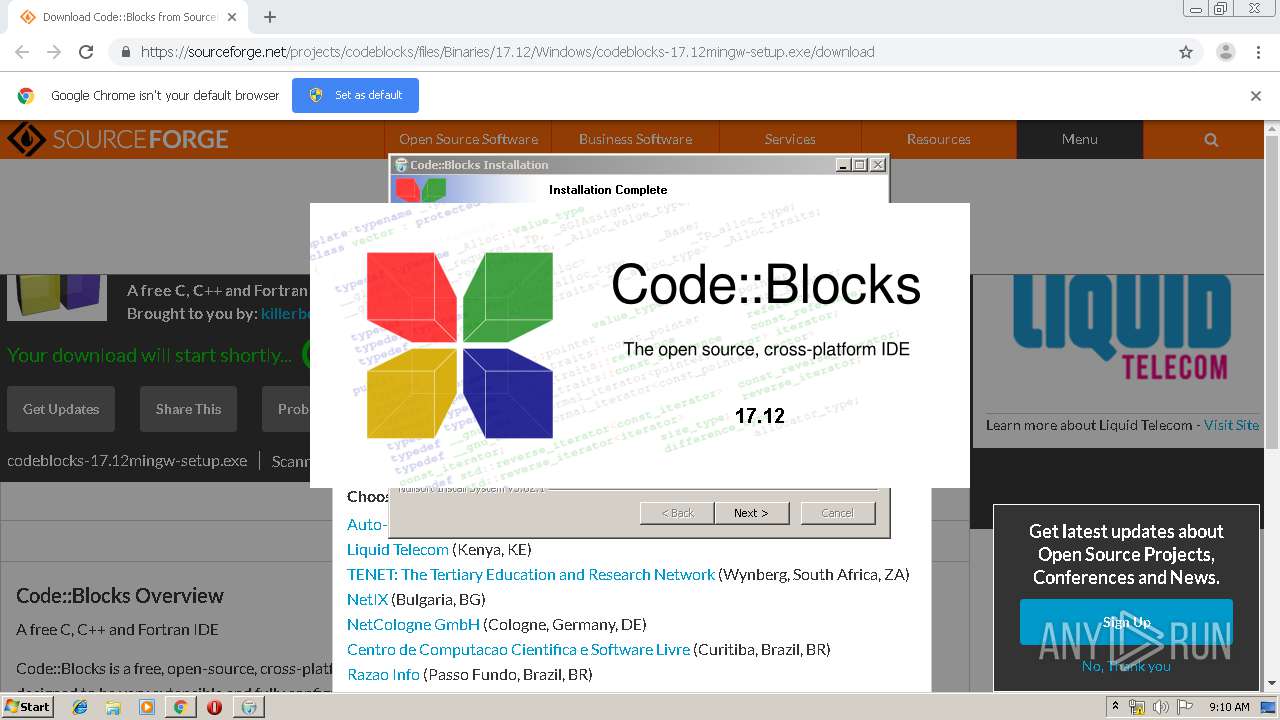1280x720 pixels.
Task: Click Set as default button
Action: (355, 95)
